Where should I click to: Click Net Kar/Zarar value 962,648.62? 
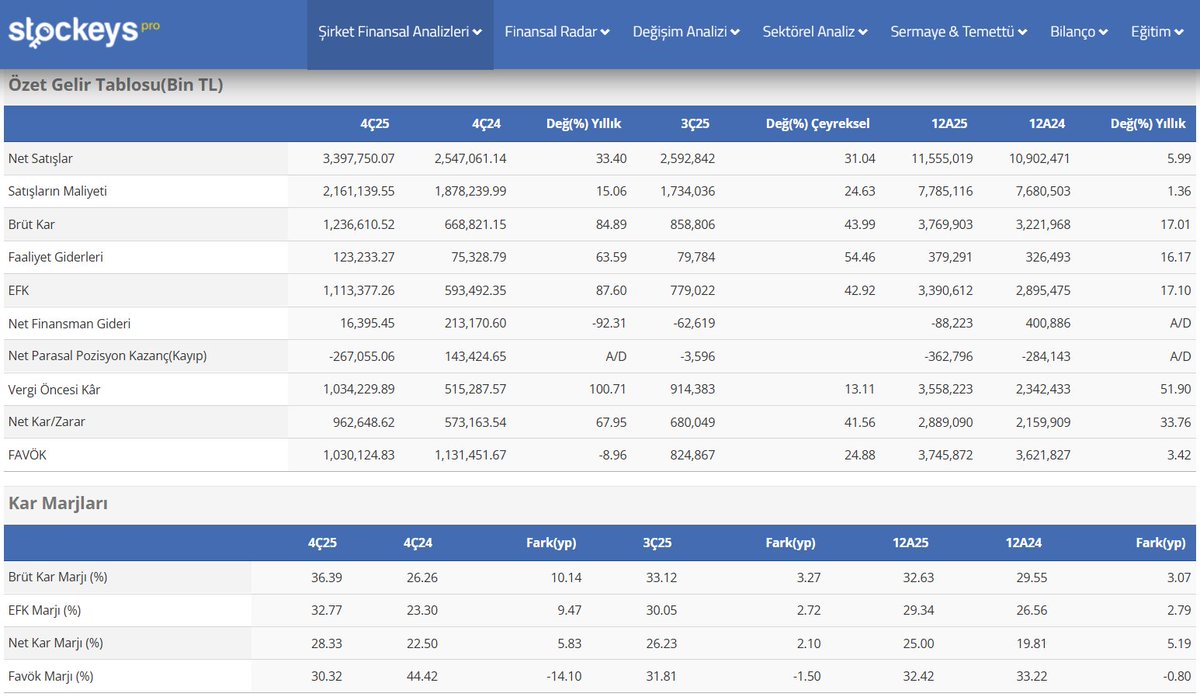[364, 422]
